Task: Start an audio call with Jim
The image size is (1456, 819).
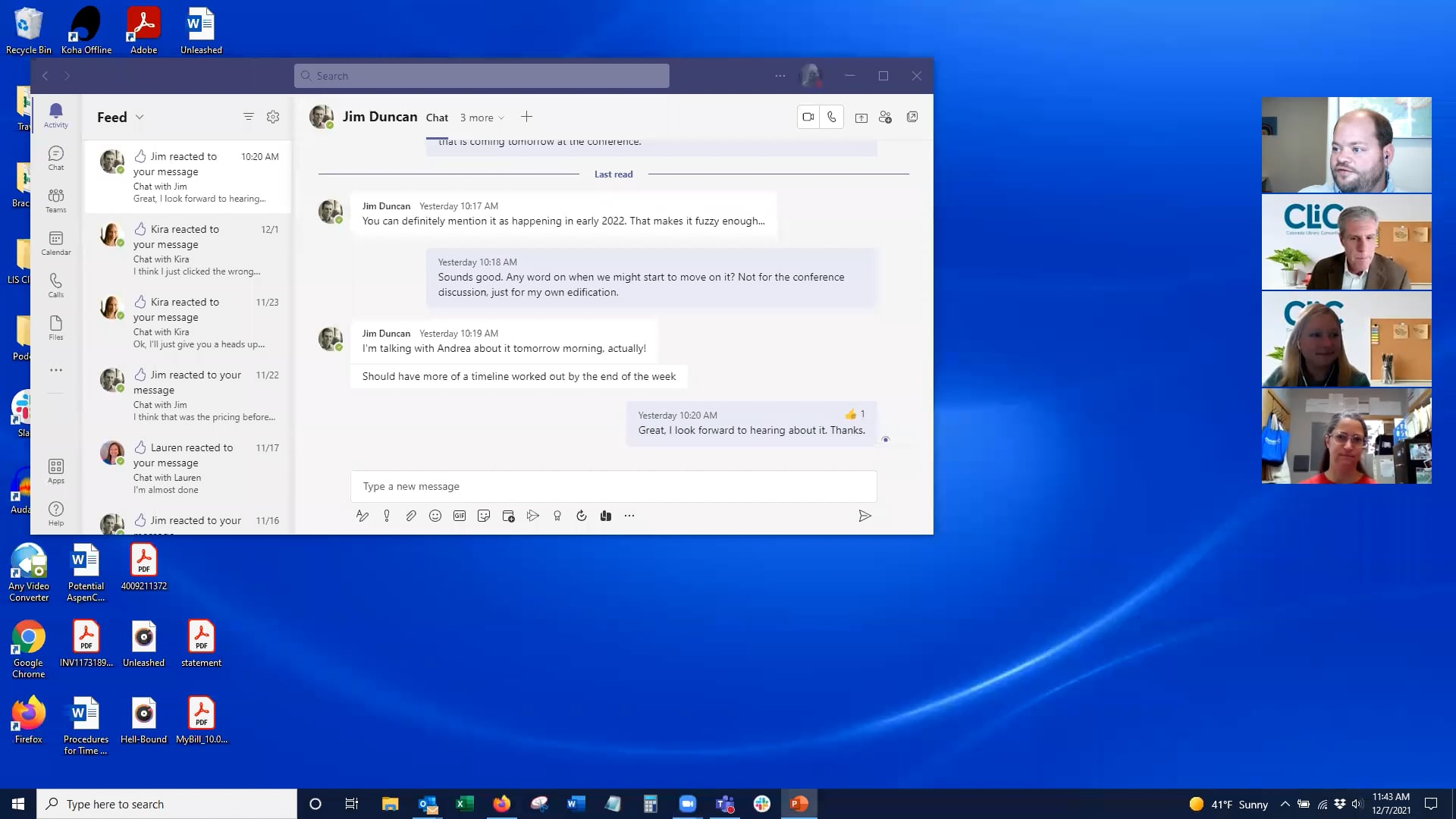Action: pyautogui.click(x=832, y=118)
